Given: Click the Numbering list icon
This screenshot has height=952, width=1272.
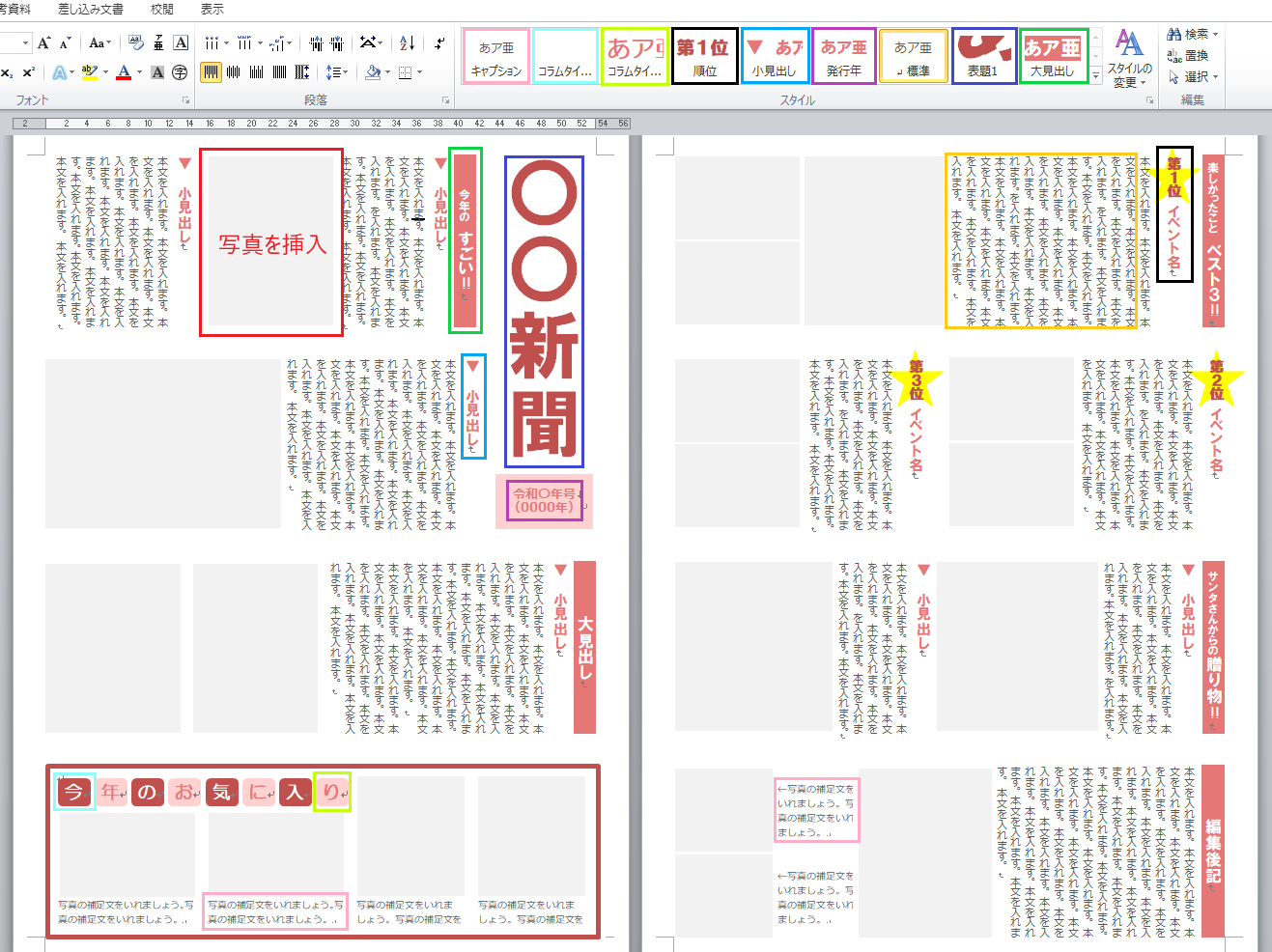Looking at the screenshot, I should pos(246,43).
